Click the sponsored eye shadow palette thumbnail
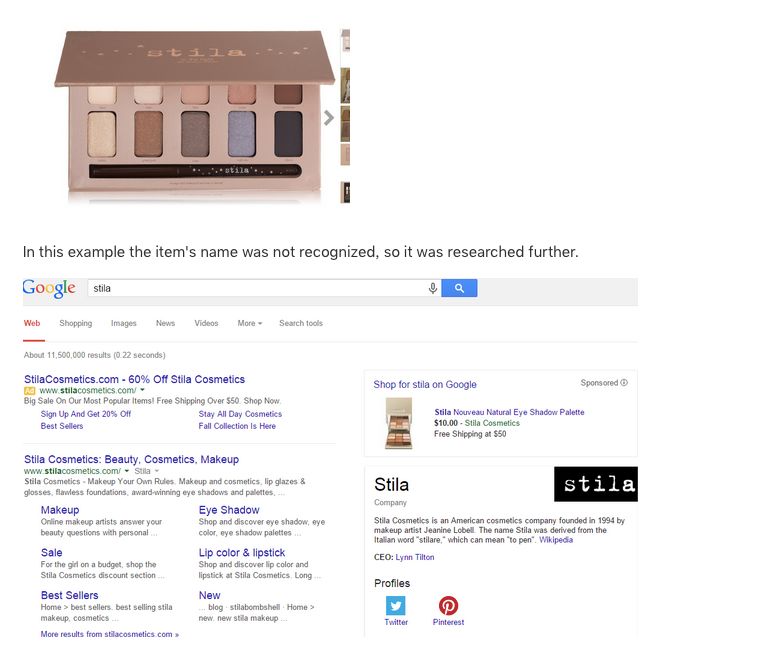This screenshot has width=769, height=654. pyautogui.click(x=399, y=423)
